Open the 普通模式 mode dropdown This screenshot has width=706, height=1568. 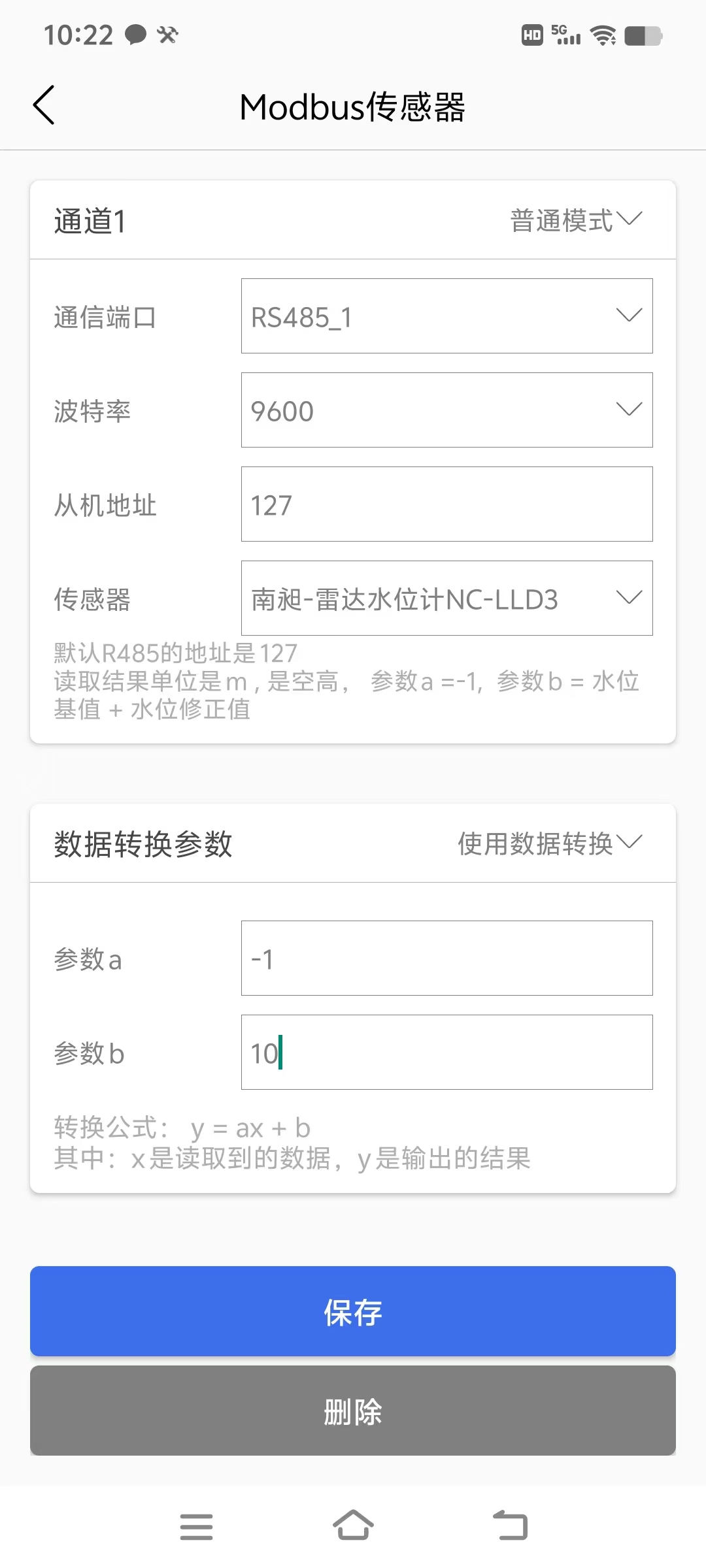[576, 220]
